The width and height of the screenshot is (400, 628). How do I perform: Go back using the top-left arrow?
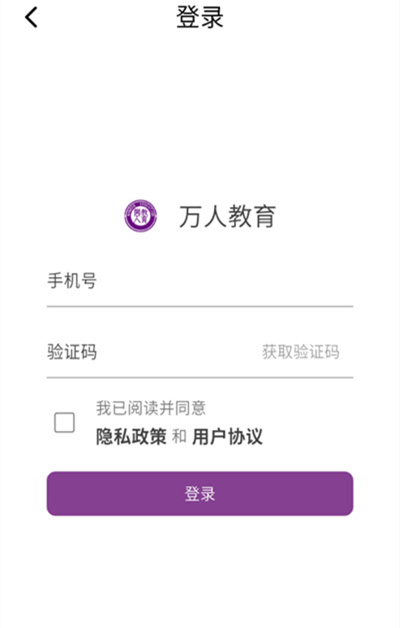(31, 18)
